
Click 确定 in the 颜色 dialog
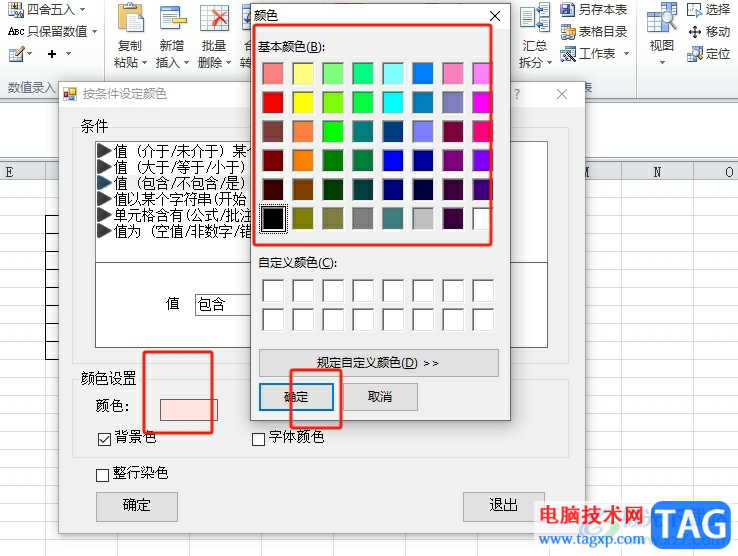point(297,397)
